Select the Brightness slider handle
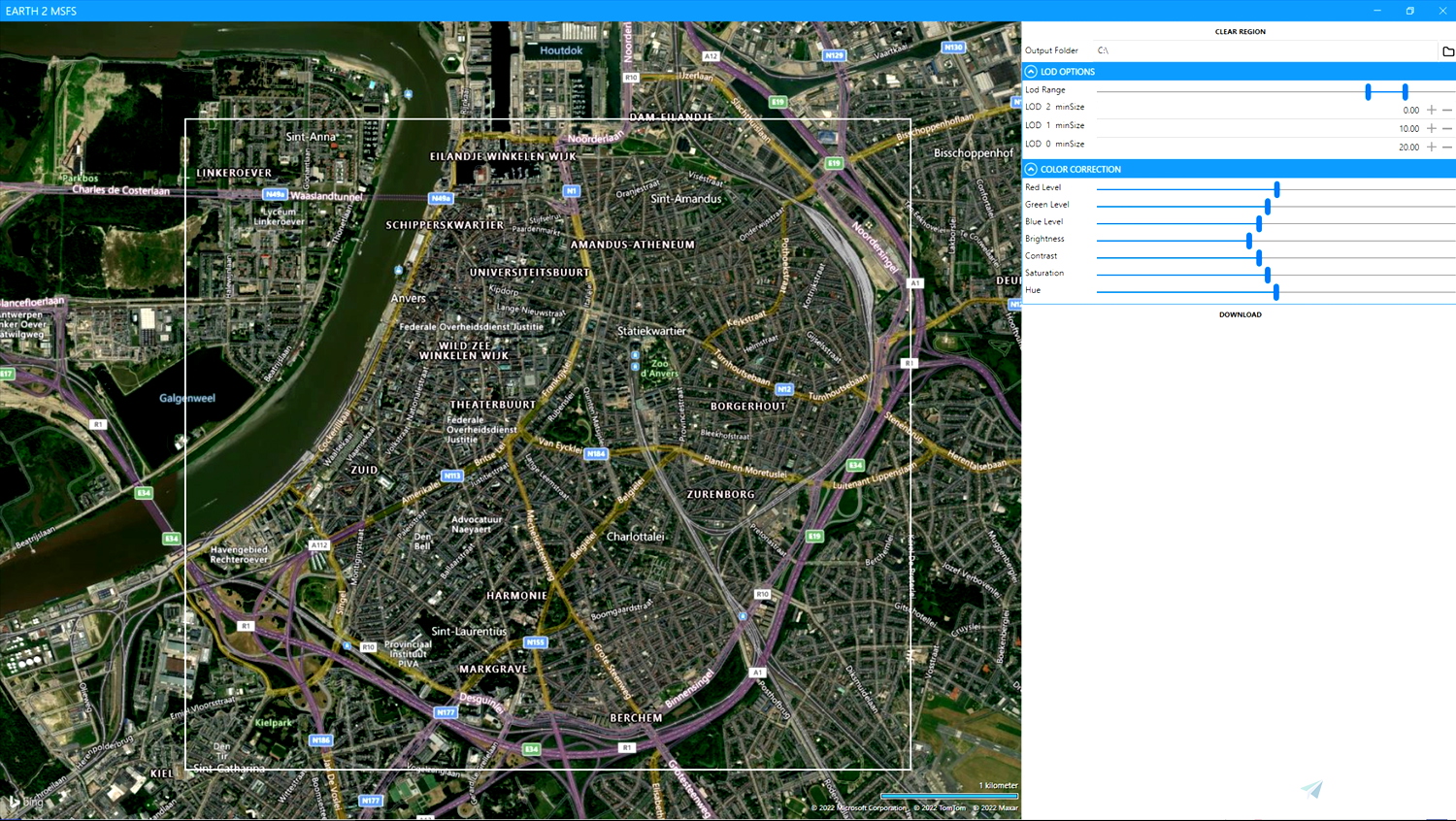Screen dimensions: 1456x821 pos(1250,240)
